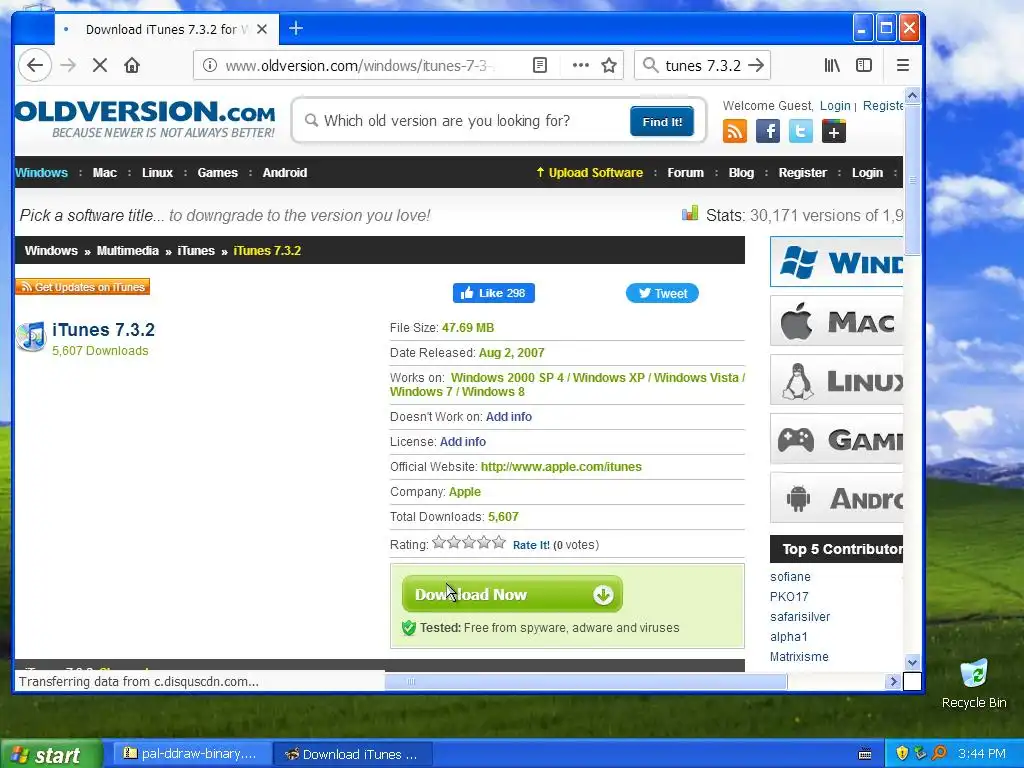Viewport: 1024px width, 768px height.
Task: Open the Linux category banner
Action: tap(837, 380)
